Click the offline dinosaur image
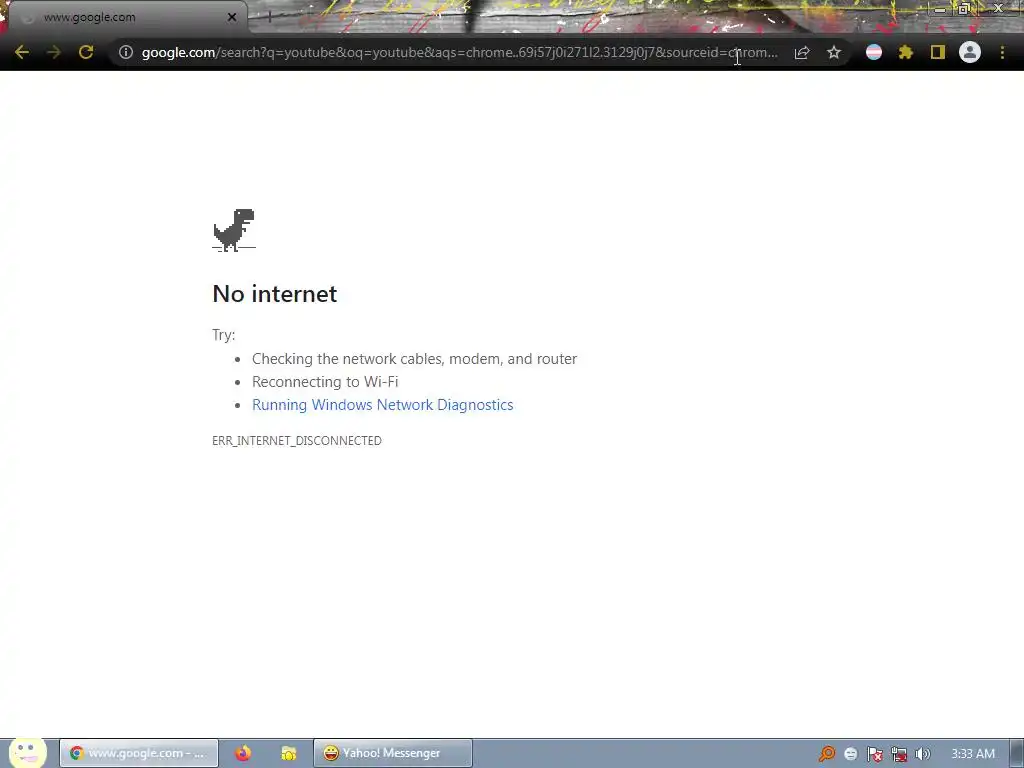This screenshot has height=768, width=1024. click(234, 230)
